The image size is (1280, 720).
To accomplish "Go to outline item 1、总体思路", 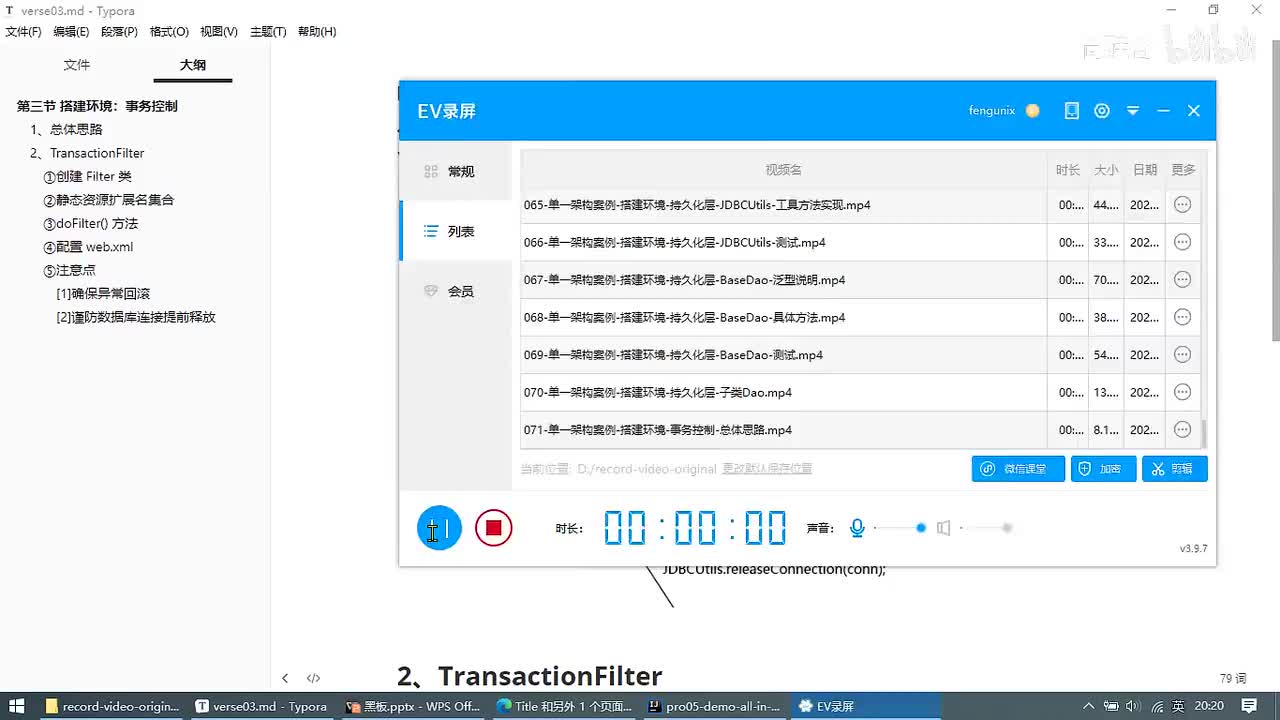I will click(66, 129).
